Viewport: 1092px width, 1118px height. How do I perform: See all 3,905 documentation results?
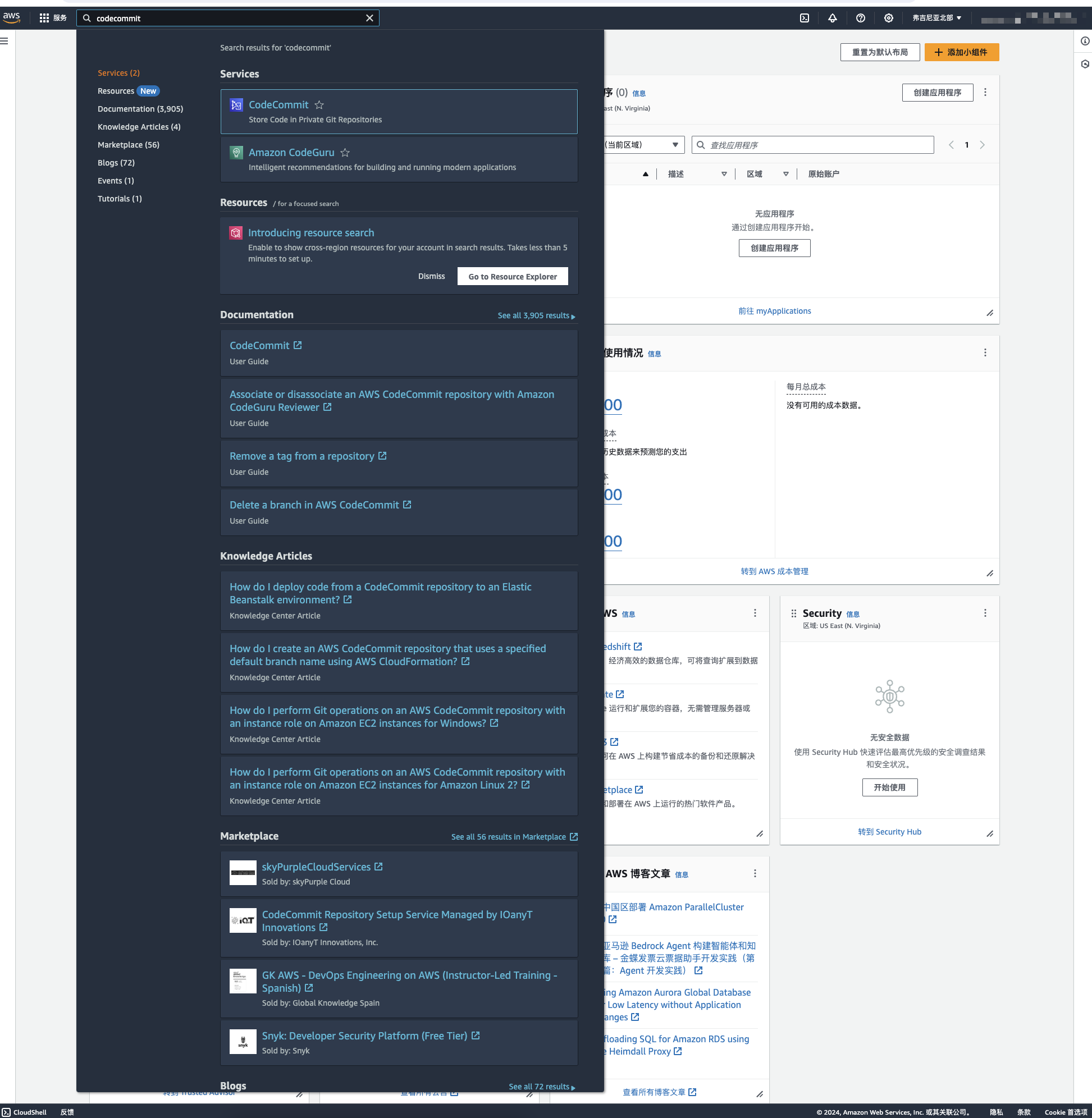coord(536,315)
